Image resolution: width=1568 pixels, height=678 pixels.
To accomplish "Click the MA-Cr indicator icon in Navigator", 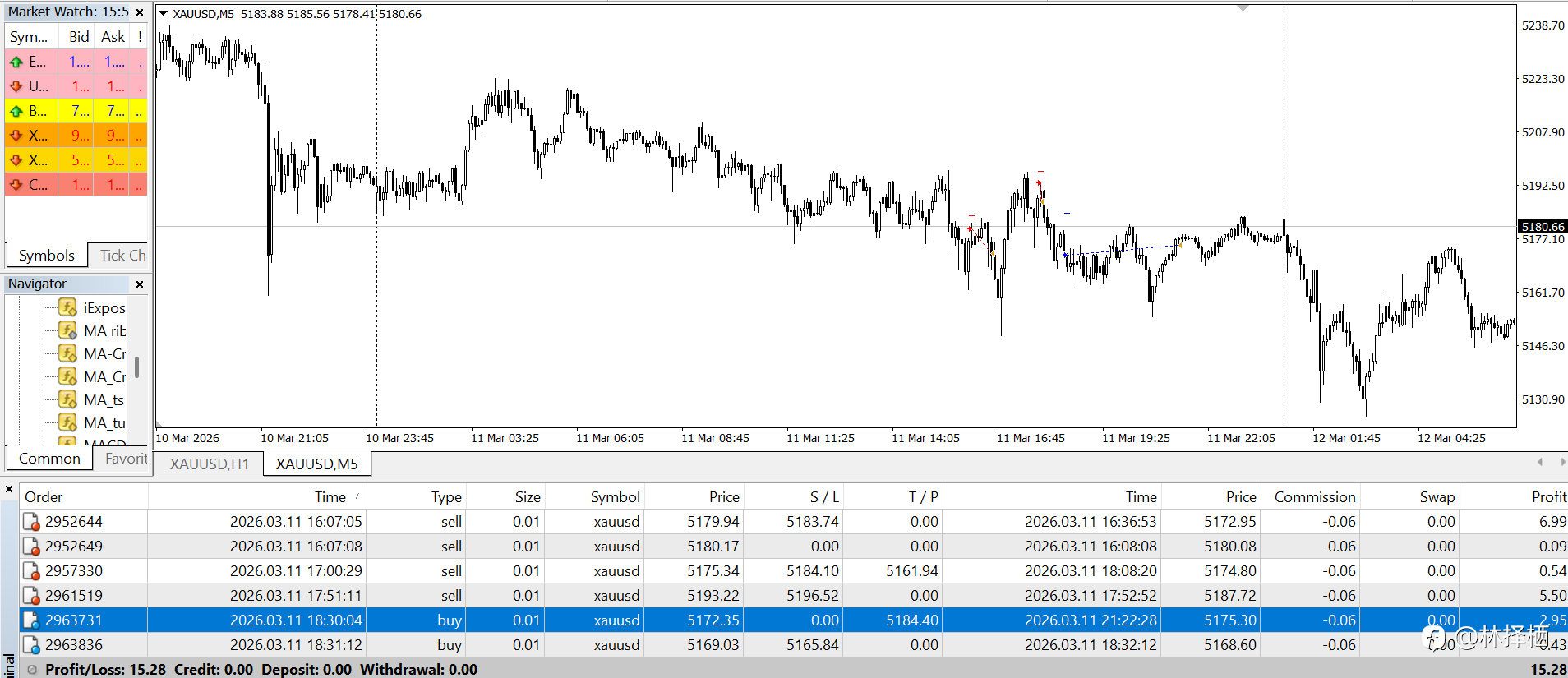I will [x=68, y=354].
